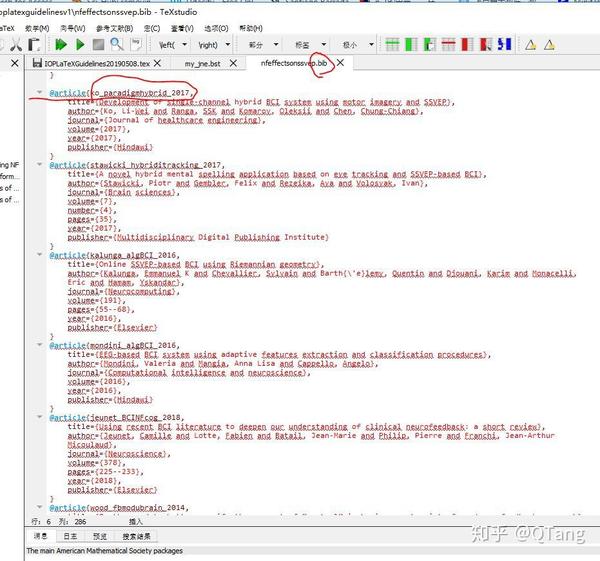Screen dimensions: 600x561
Task: Collapse the ko_paradigmhybrid_2017 entry fold
Action: pos(39,92)
